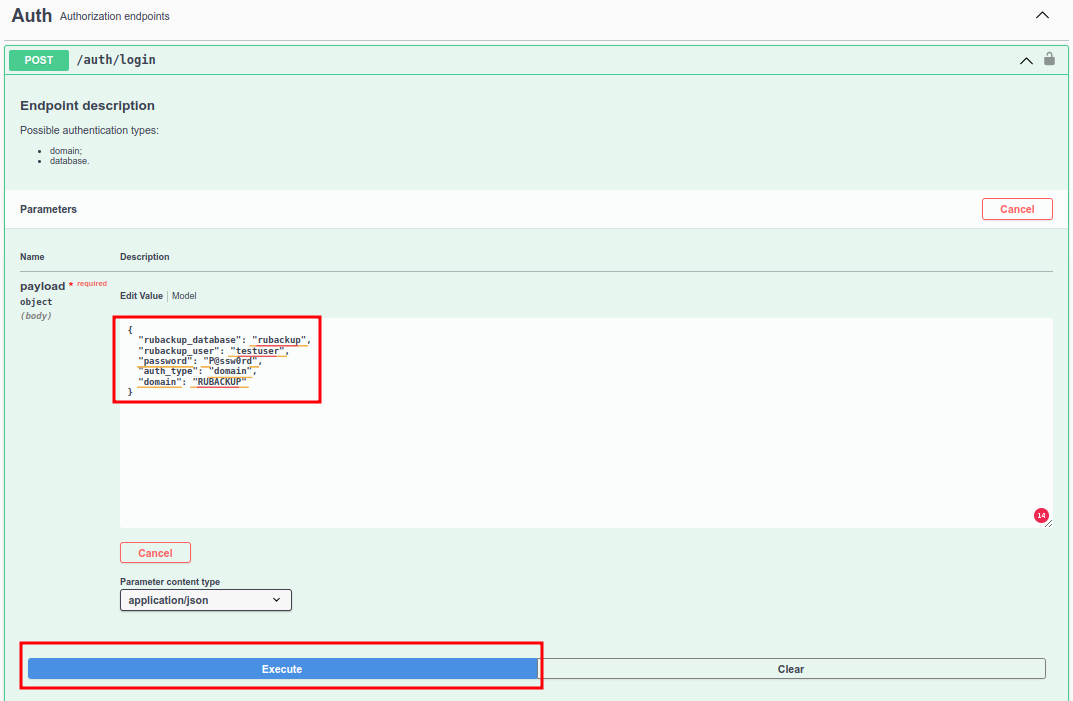This screenshot has height=701, width=1073.
Task: Grab the payload textarea resize handle
Action: point(1048,523)
